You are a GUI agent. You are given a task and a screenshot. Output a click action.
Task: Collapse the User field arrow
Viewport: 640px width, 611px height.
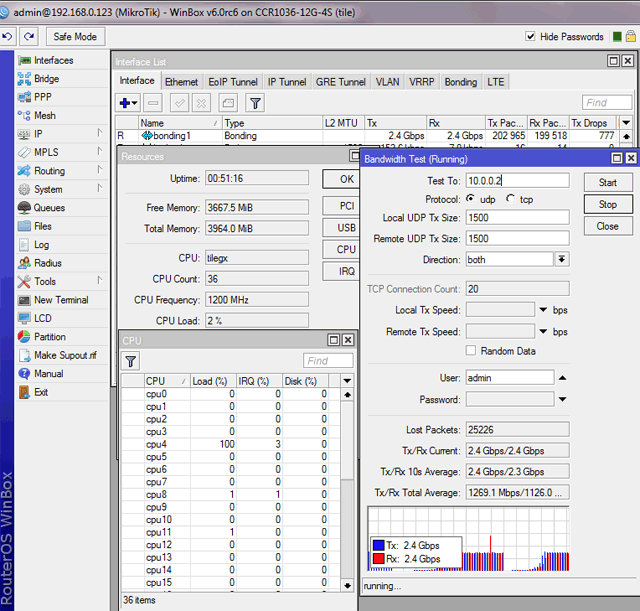pos(562,378)
